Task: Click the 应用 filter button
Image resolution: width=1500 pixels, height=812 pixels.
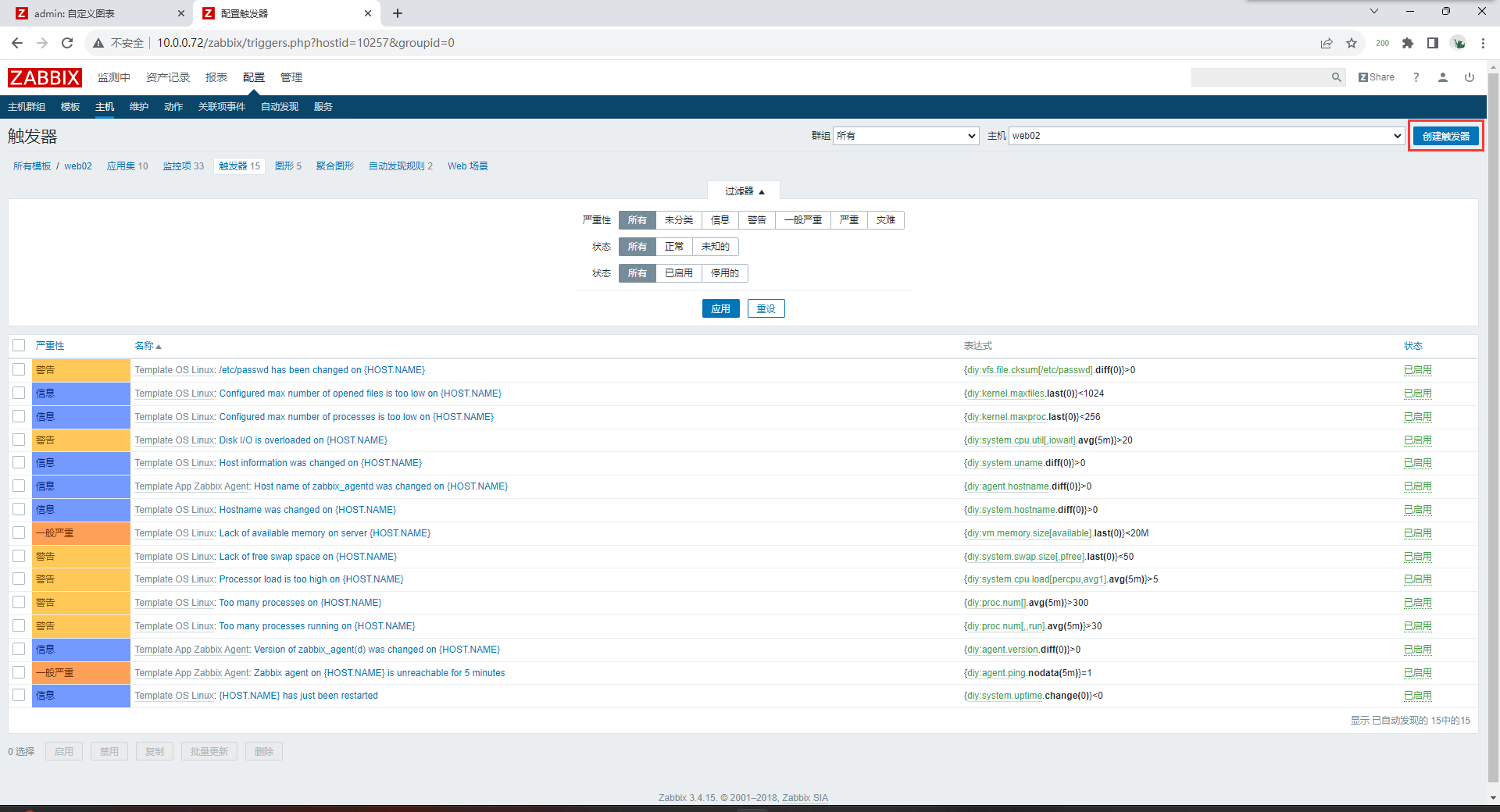Action: coord(720,308)
